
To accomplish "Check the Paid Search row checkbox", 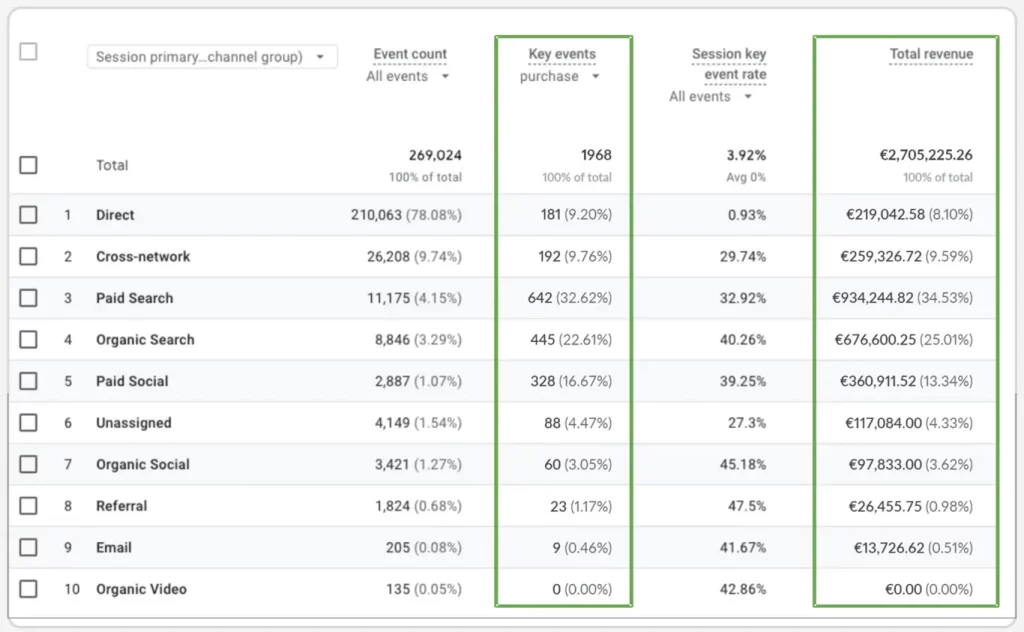I will tap(27, 298).
